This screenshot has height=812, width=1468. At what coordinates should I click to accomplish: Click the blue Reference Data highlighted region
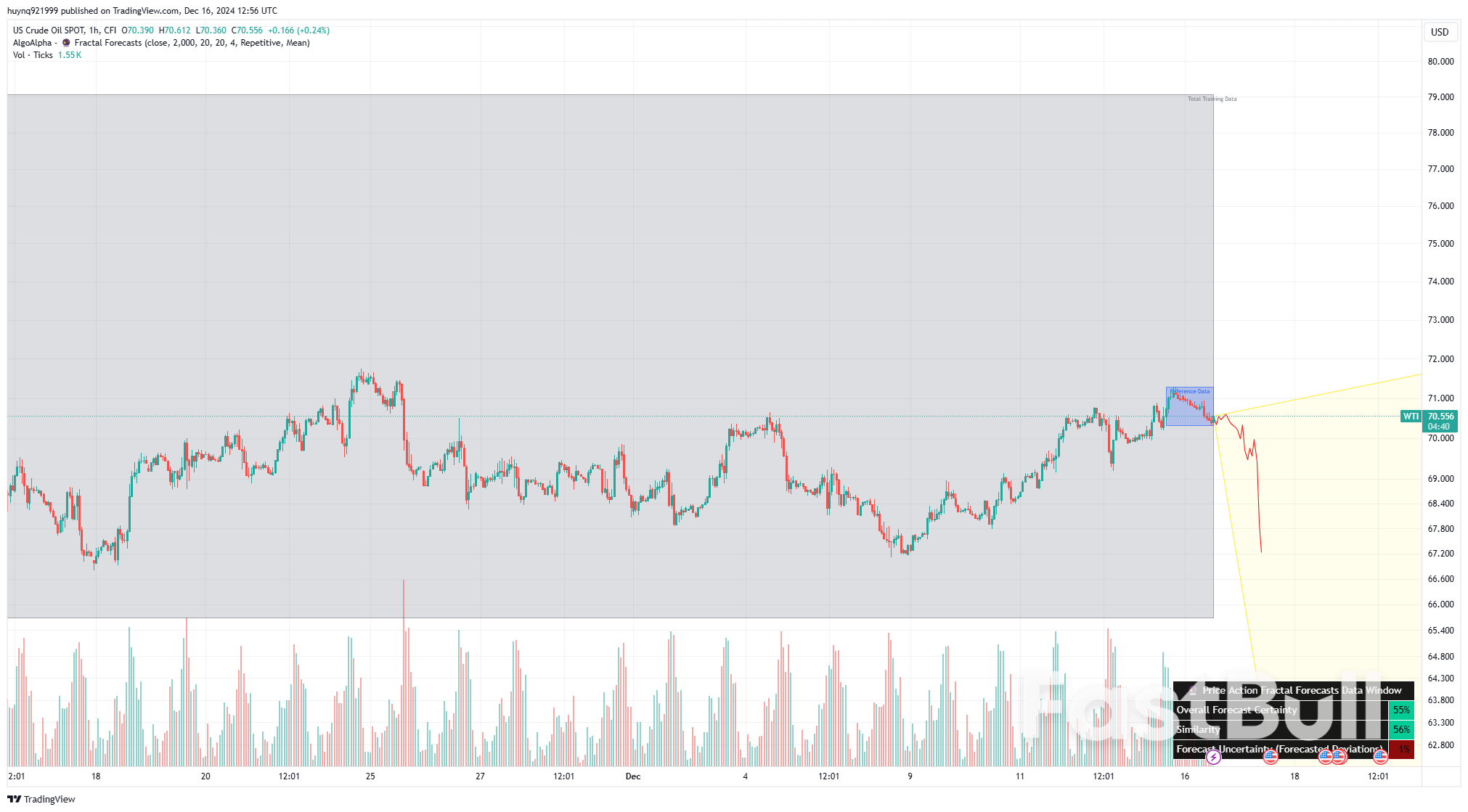point(1191,405)
